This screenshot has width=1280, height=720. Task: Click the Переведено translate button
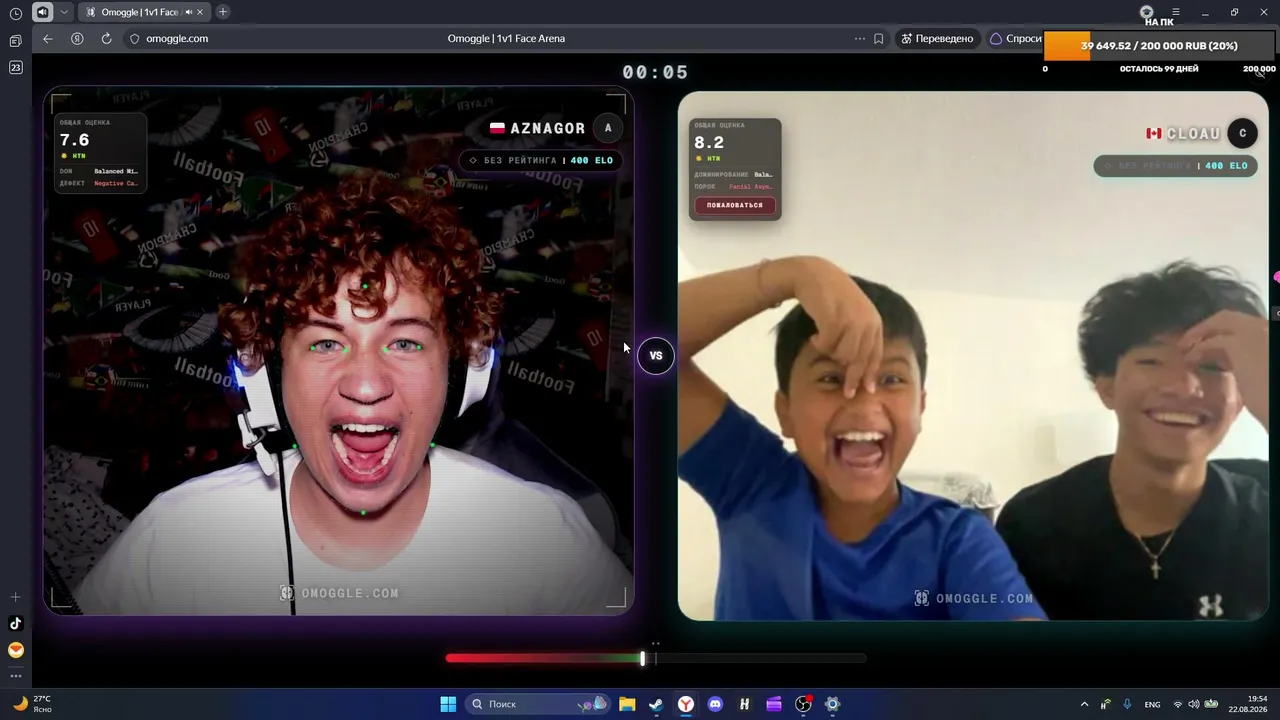click(x=936, y=39)
